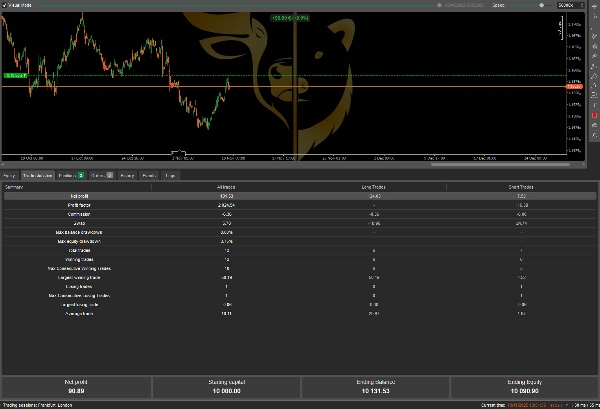Click the green profit label above chart

[290, 18]
